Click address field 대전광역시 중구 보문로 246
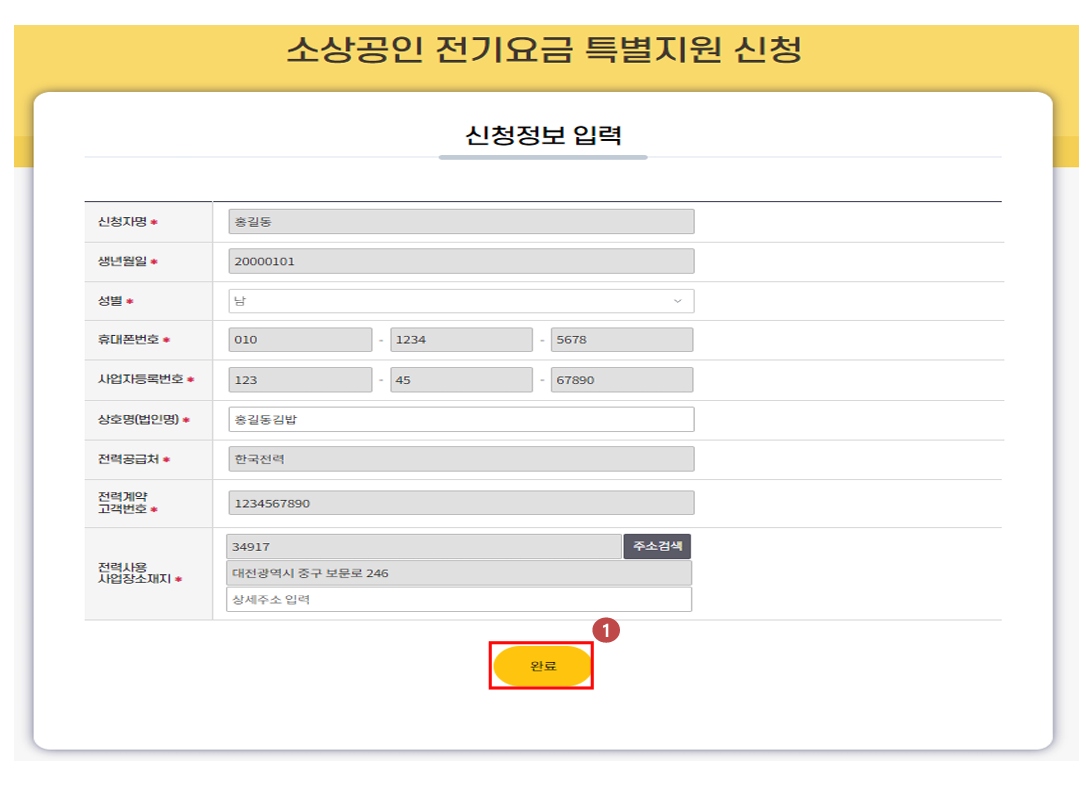This screenshot has height=786, width=1086. pyautogui.click(x=459, y=573)
